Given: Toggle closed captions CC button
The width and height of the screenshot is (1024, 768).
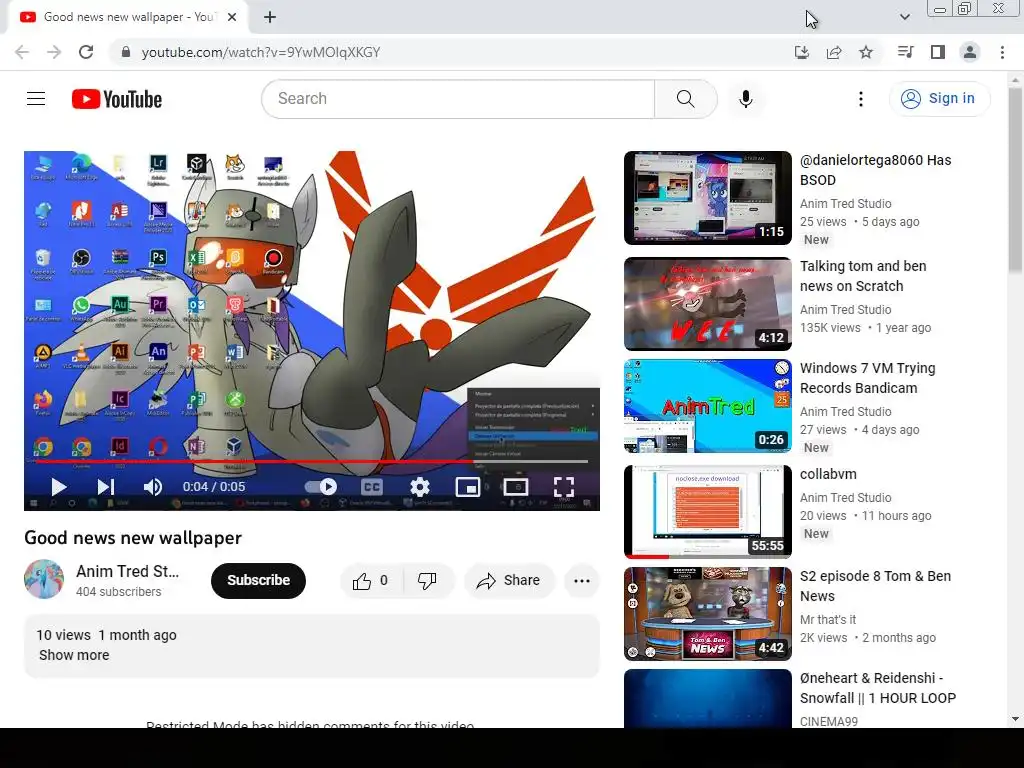Looking at the screenshot, I should pos(372,487).
